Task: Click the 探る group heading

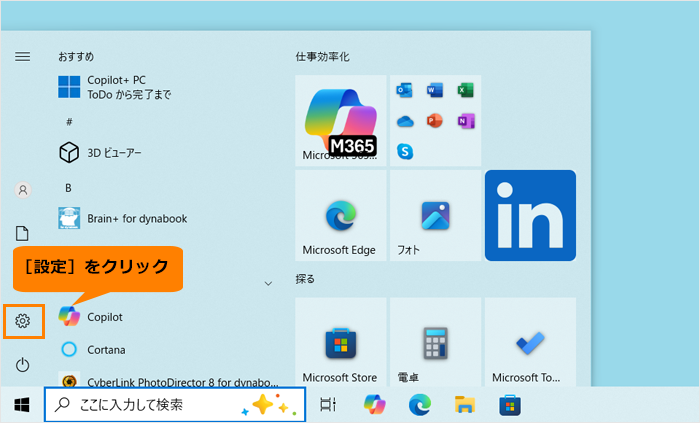Action: (305, 279)
